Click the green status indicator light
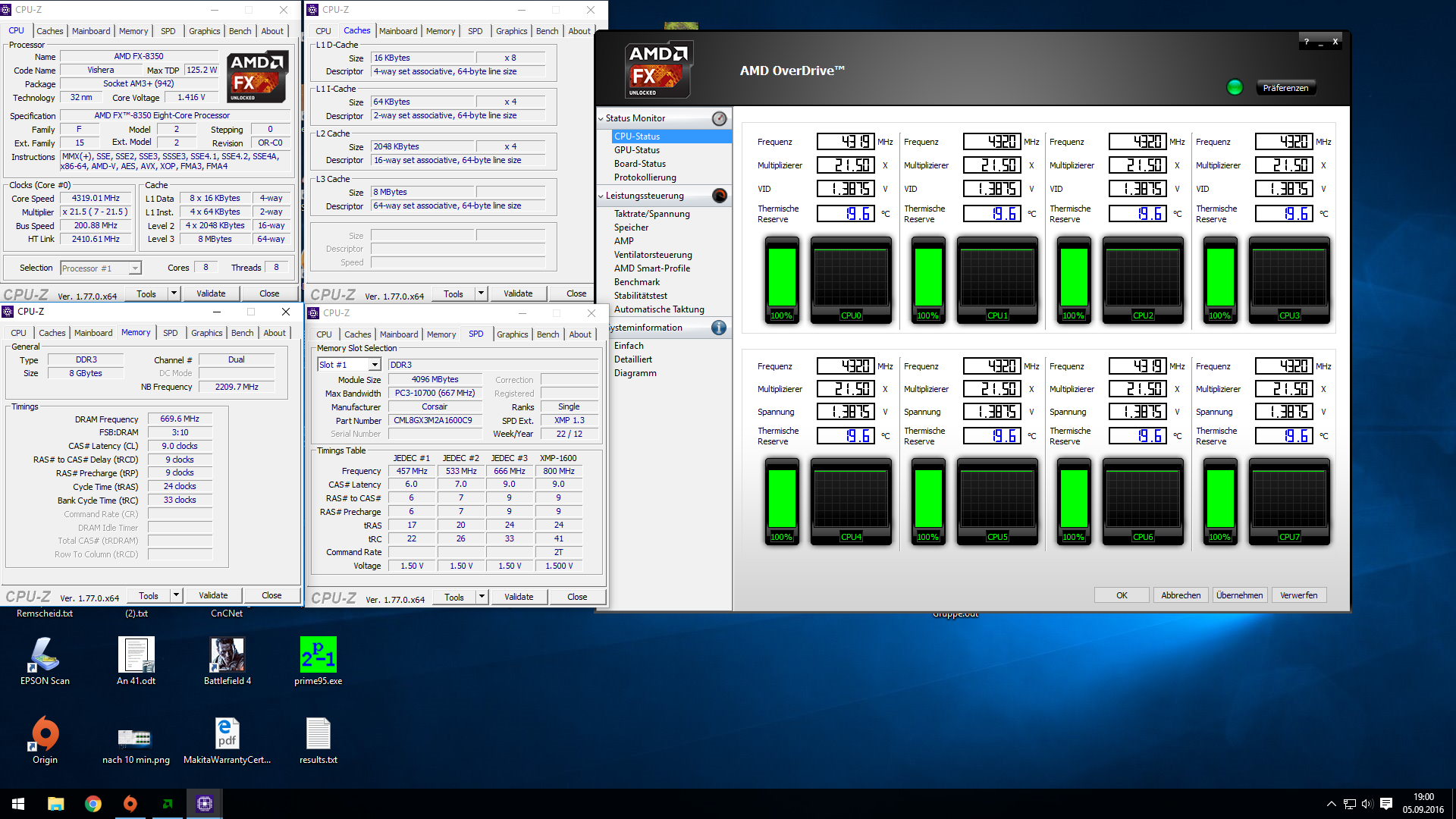The width and height of the screenshot is (1456, 819). [x=1235, y=87]
